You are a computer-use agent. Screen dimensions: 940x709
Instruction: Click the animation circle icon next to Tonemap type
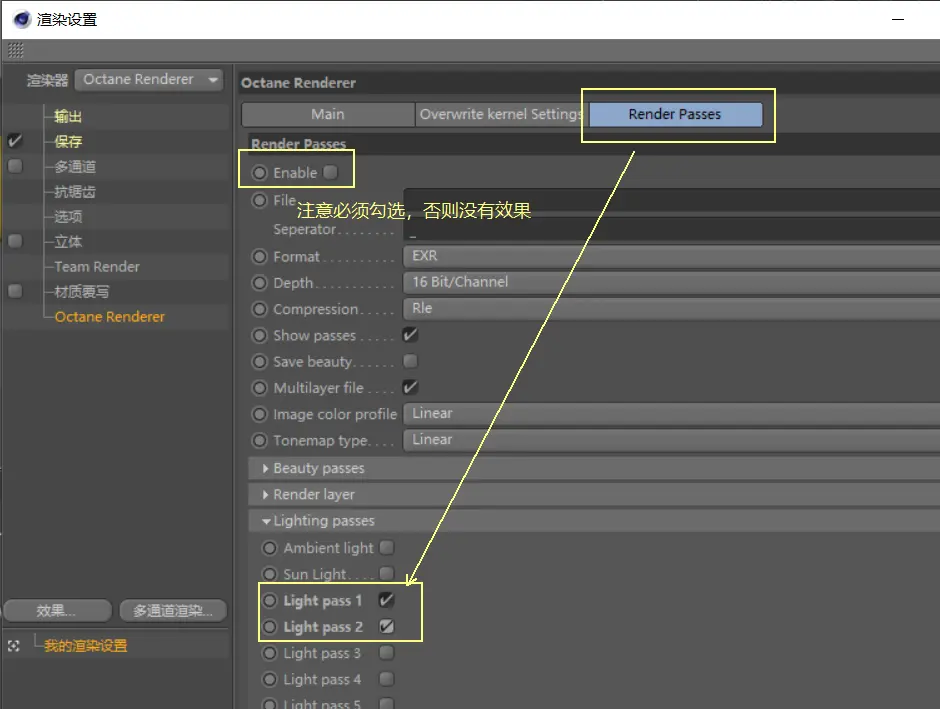[x=259, y=441]
